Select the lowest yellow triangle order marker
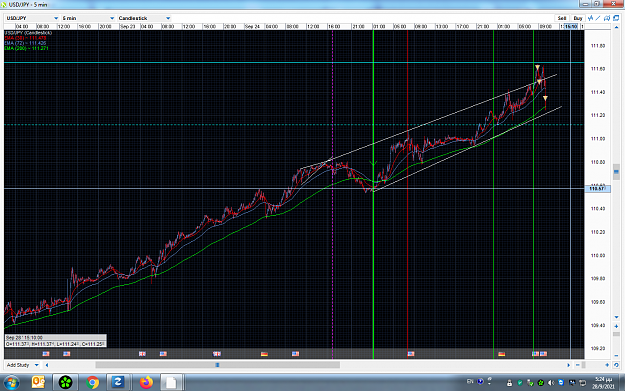625x391 pixels. [545, 98]
